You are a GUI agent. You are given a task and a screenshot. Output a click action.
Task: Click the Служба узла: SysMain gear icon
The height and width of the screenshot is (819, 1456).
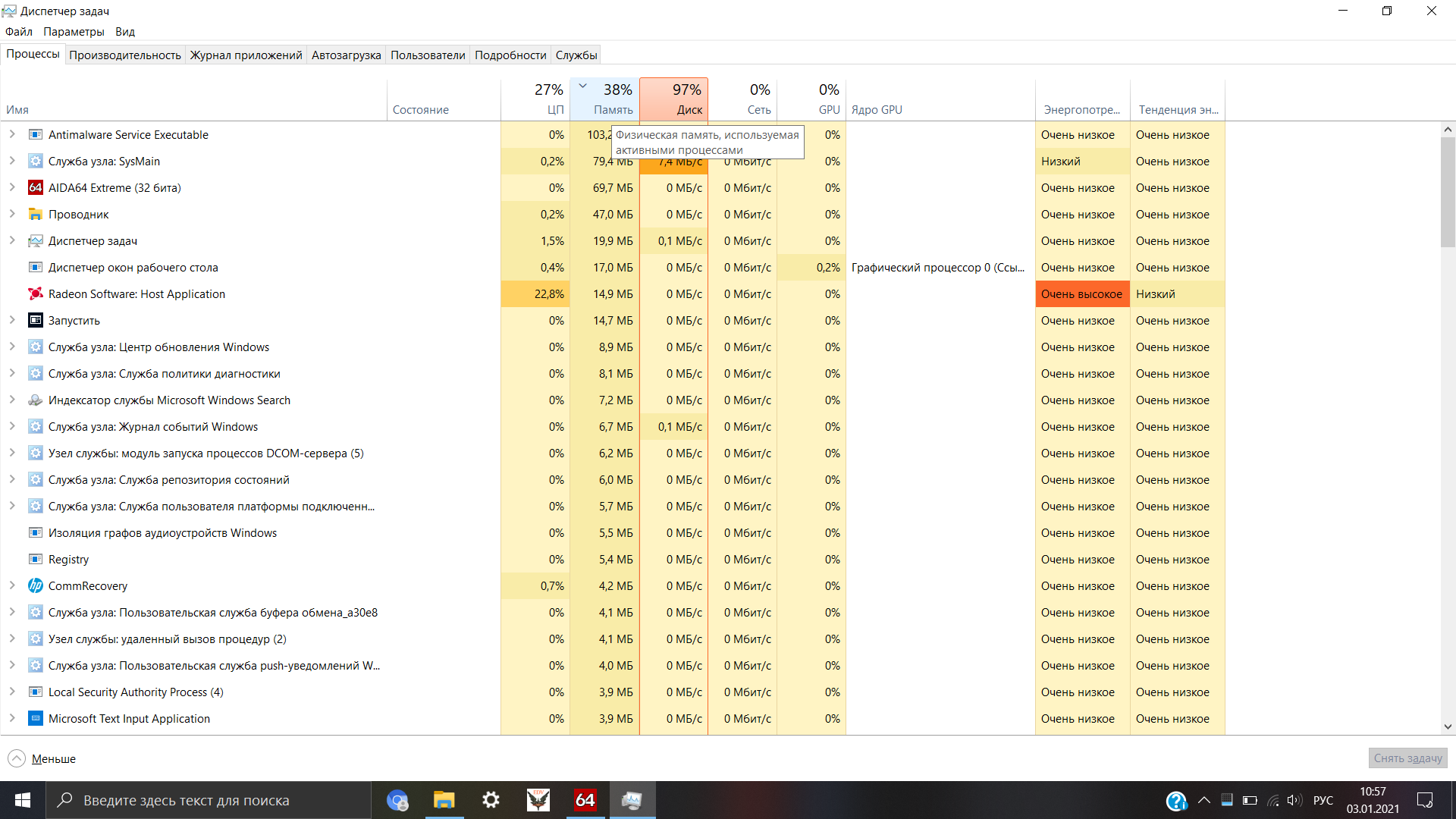(x=35, y=162)
